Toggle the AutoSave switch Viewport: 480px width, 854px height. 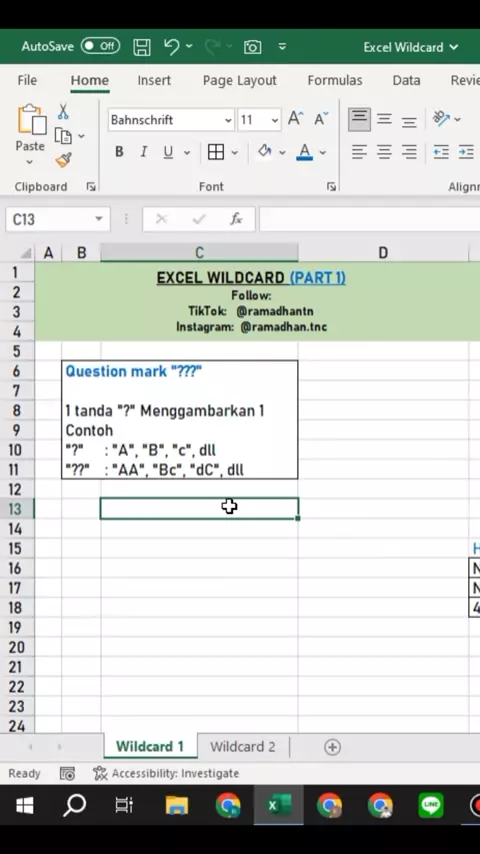pos(100,46)
